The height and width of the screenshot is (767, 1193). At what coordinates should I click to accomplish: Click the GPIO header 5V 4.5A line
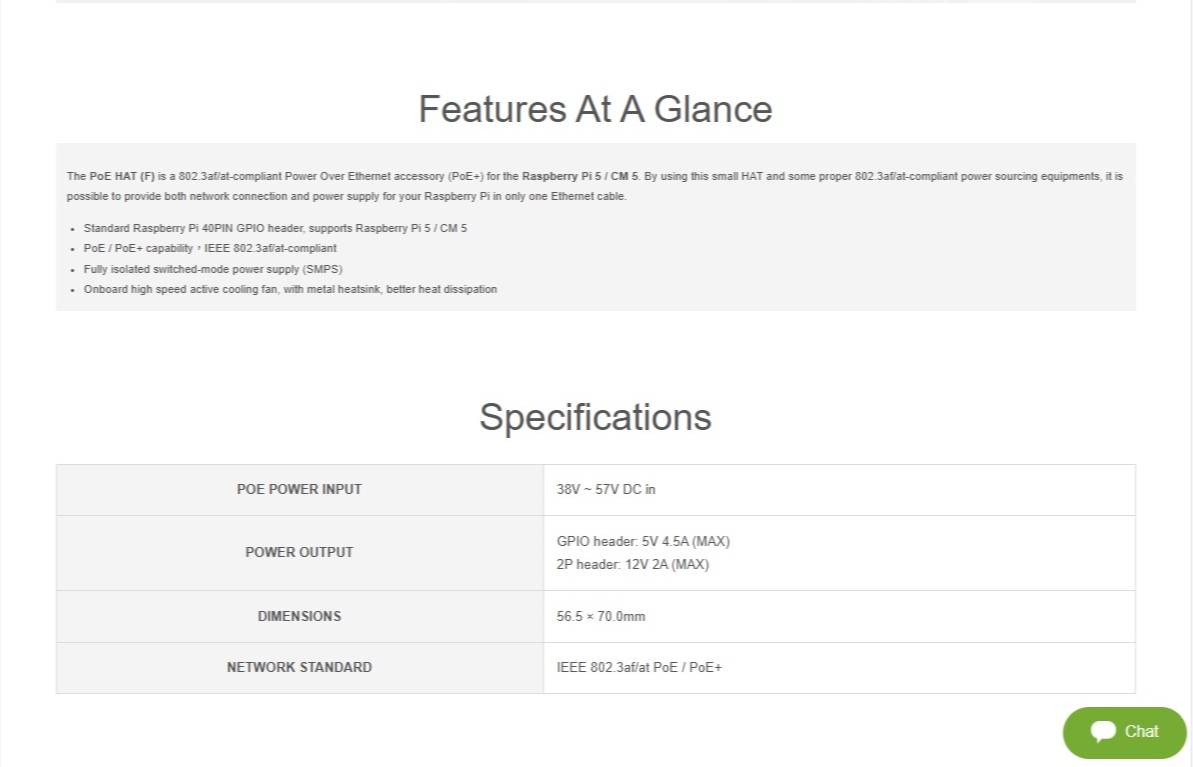pyautogui.click(x=643, y=541)
